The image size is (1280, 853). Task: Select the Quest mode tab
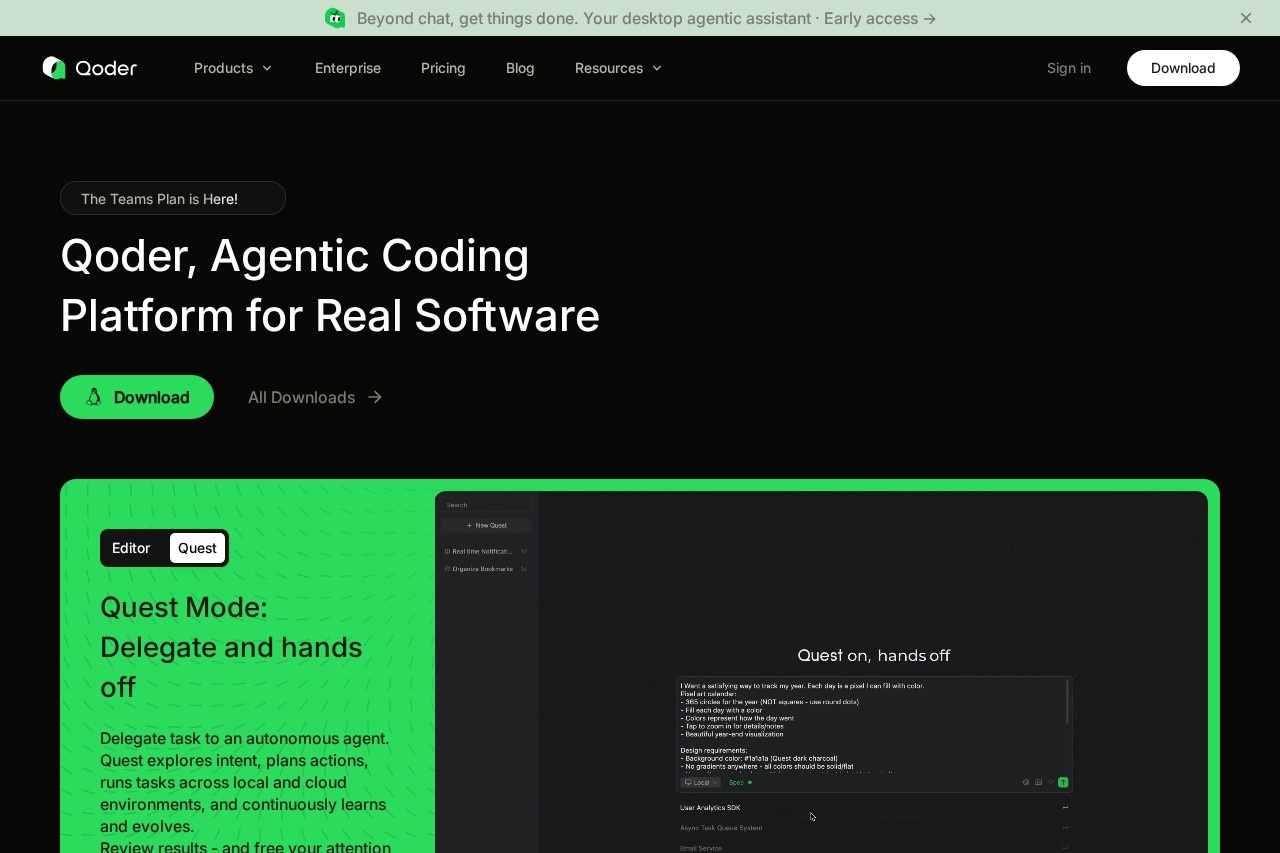197,548
